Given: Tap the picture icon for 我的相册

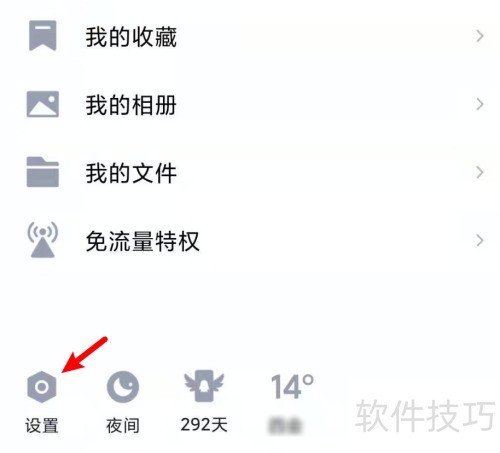Looking at the screenshot, I should [x=43, y=104].
